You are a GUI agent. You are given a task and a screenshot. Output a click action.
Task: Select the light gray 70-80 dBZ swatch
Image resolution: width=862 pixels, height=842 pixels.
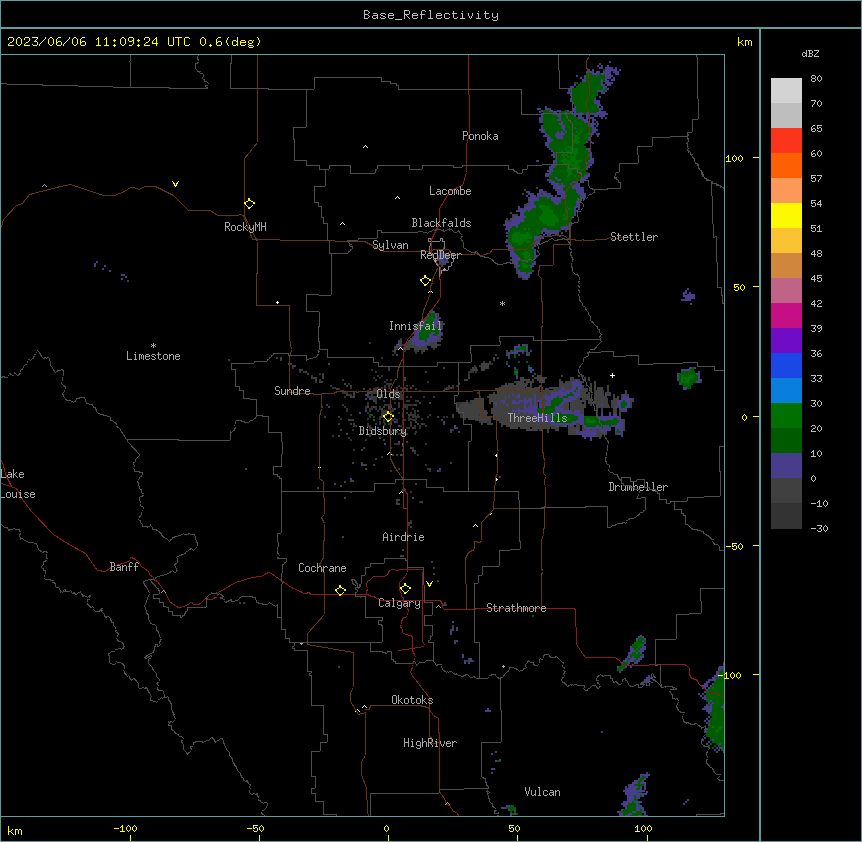(786, 91)
